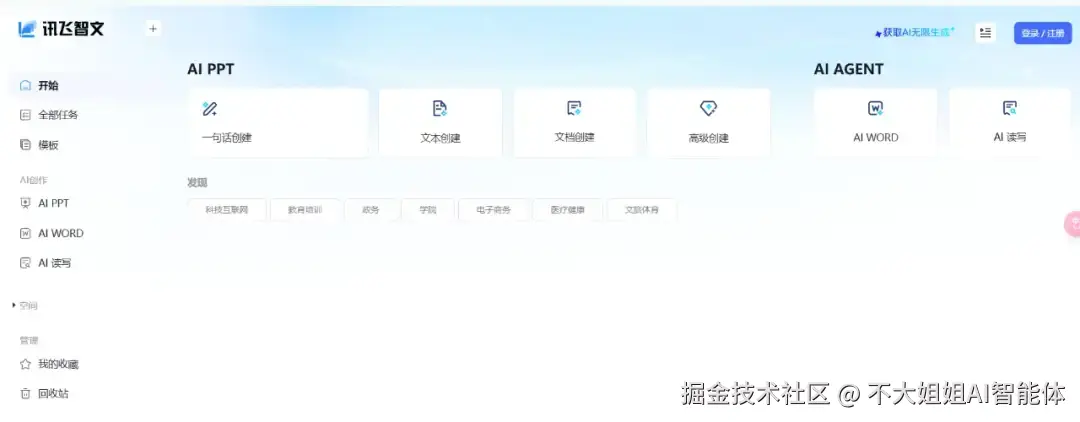The width and height of the screenshot is (1080, 422).
Task: Click the plus button beside the logo
Action: pos(153,29)
